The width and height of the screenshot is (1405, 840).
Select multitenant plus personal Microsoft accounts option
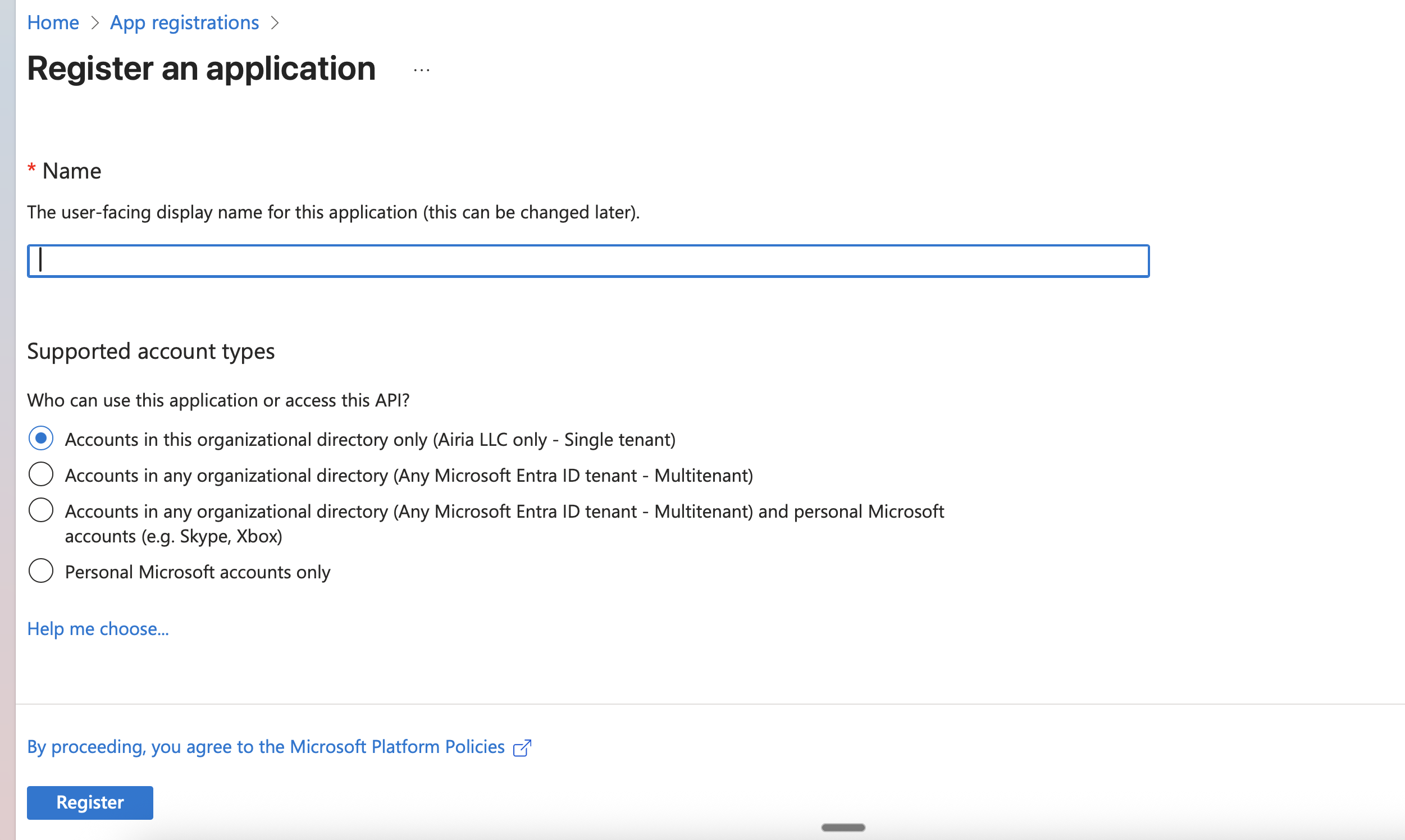(40, 510)
